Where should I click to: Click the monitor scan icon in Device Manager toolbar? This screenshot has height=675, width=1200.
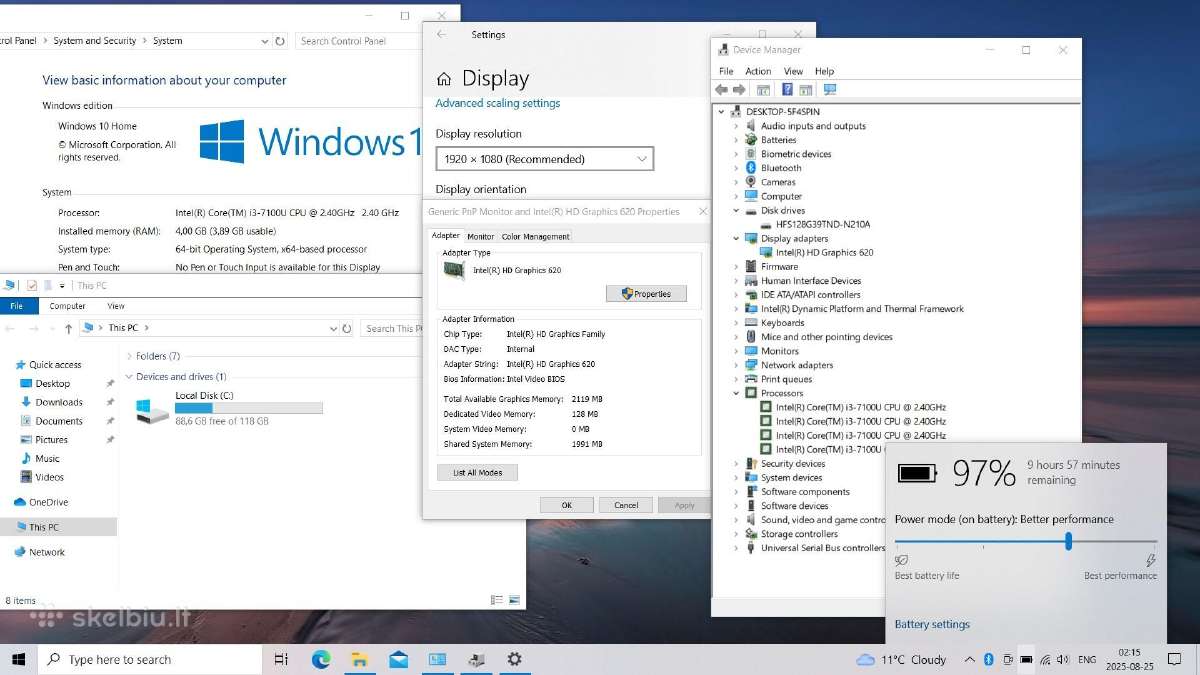point(829,89)
